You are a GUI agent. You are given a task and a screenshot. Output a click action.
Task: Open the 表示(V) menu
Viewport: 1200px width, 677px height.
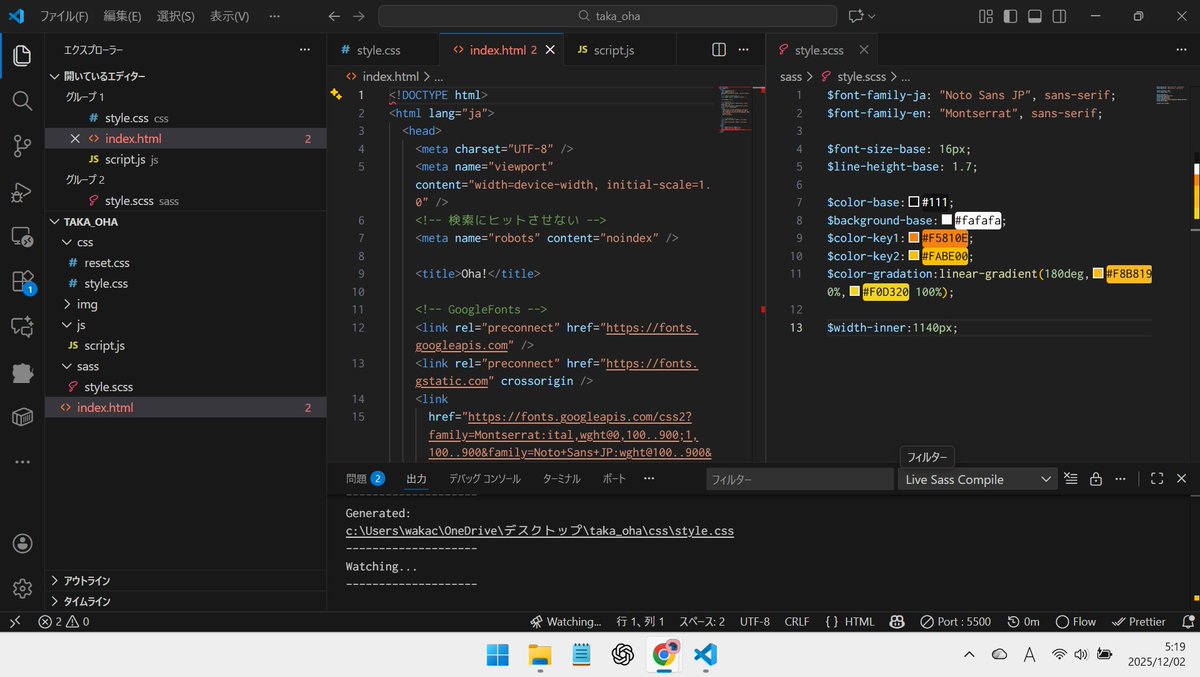tap(230, 16)
